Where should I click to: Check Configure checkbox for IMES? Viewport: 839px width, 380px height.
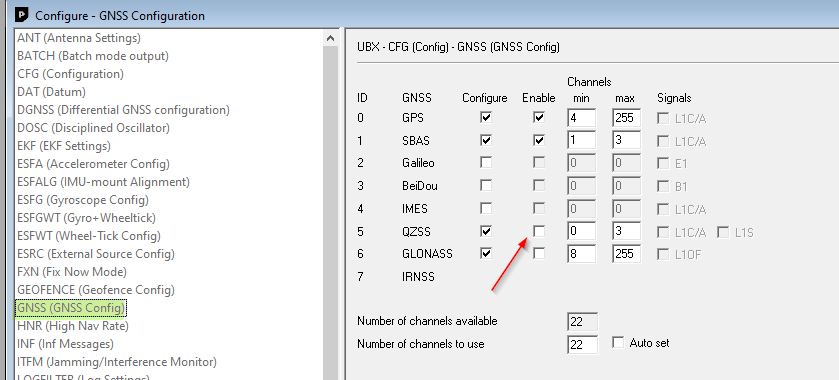click(x=486, y=209)
